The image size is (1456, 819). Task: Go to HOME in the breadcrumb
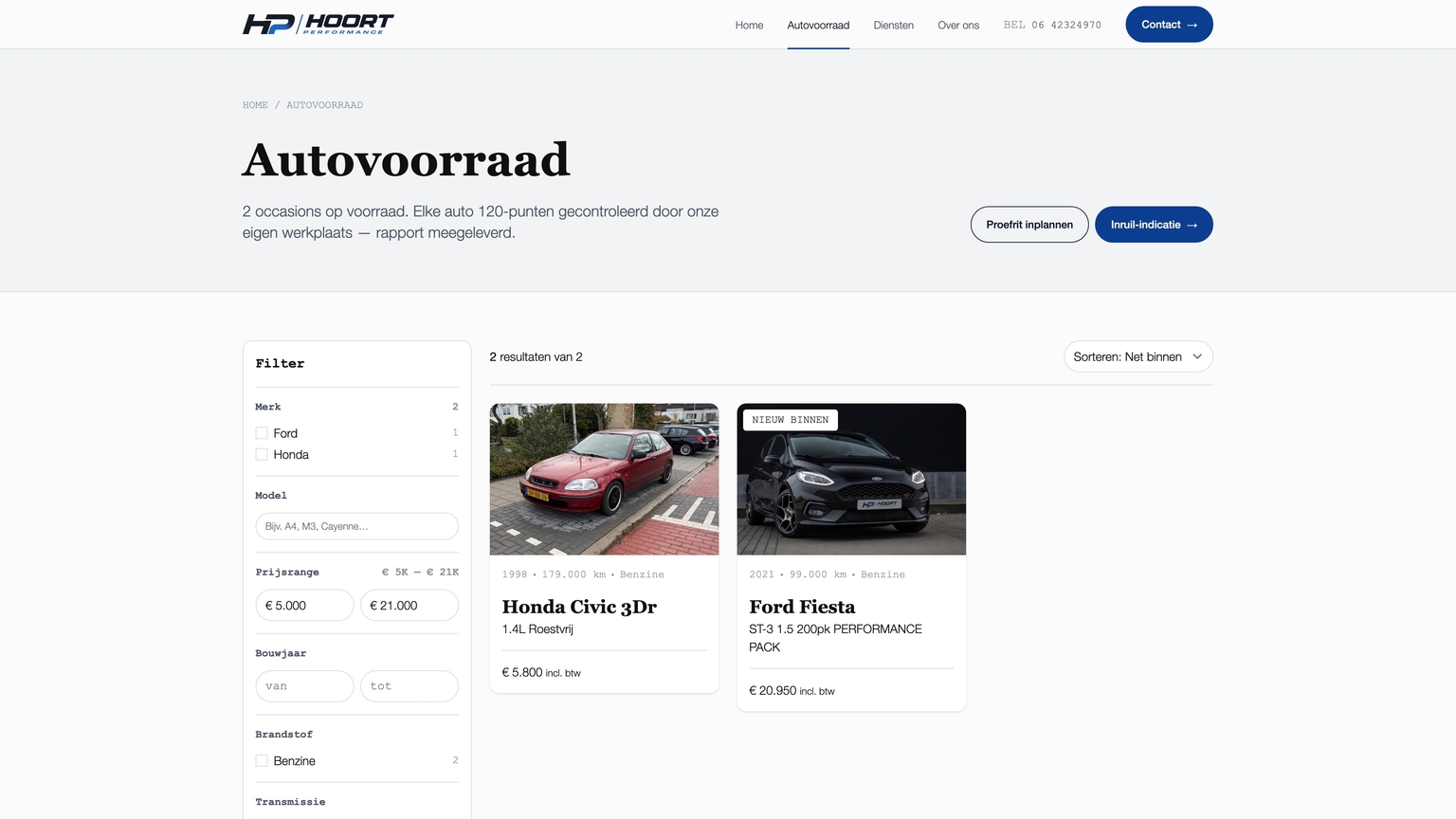click(255, 105)
